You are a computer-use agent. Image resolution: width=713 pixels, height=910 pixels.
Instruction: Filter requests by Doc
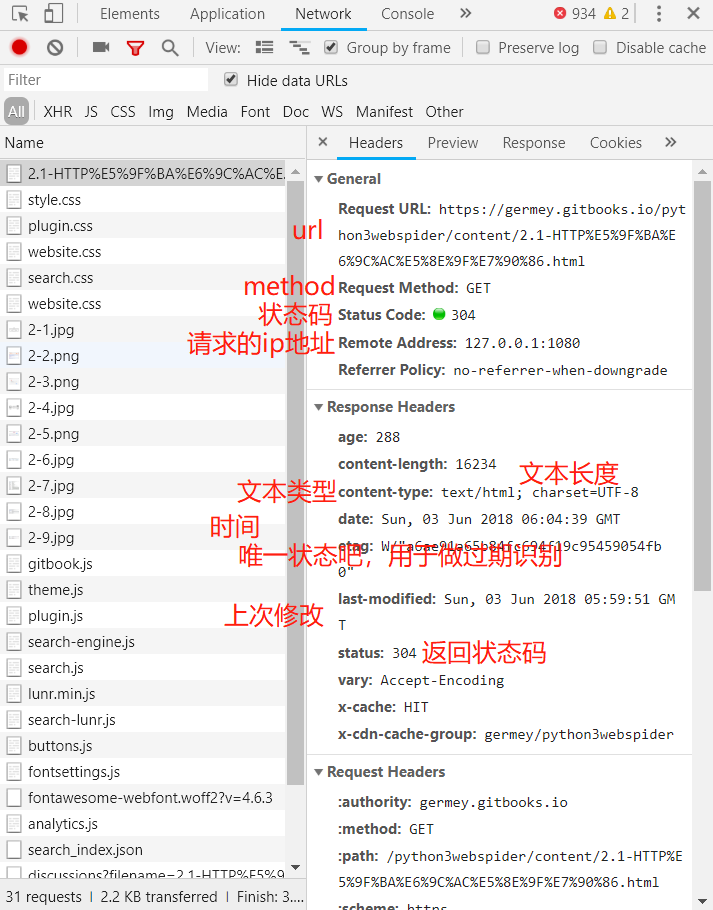[x=296, y=111]
